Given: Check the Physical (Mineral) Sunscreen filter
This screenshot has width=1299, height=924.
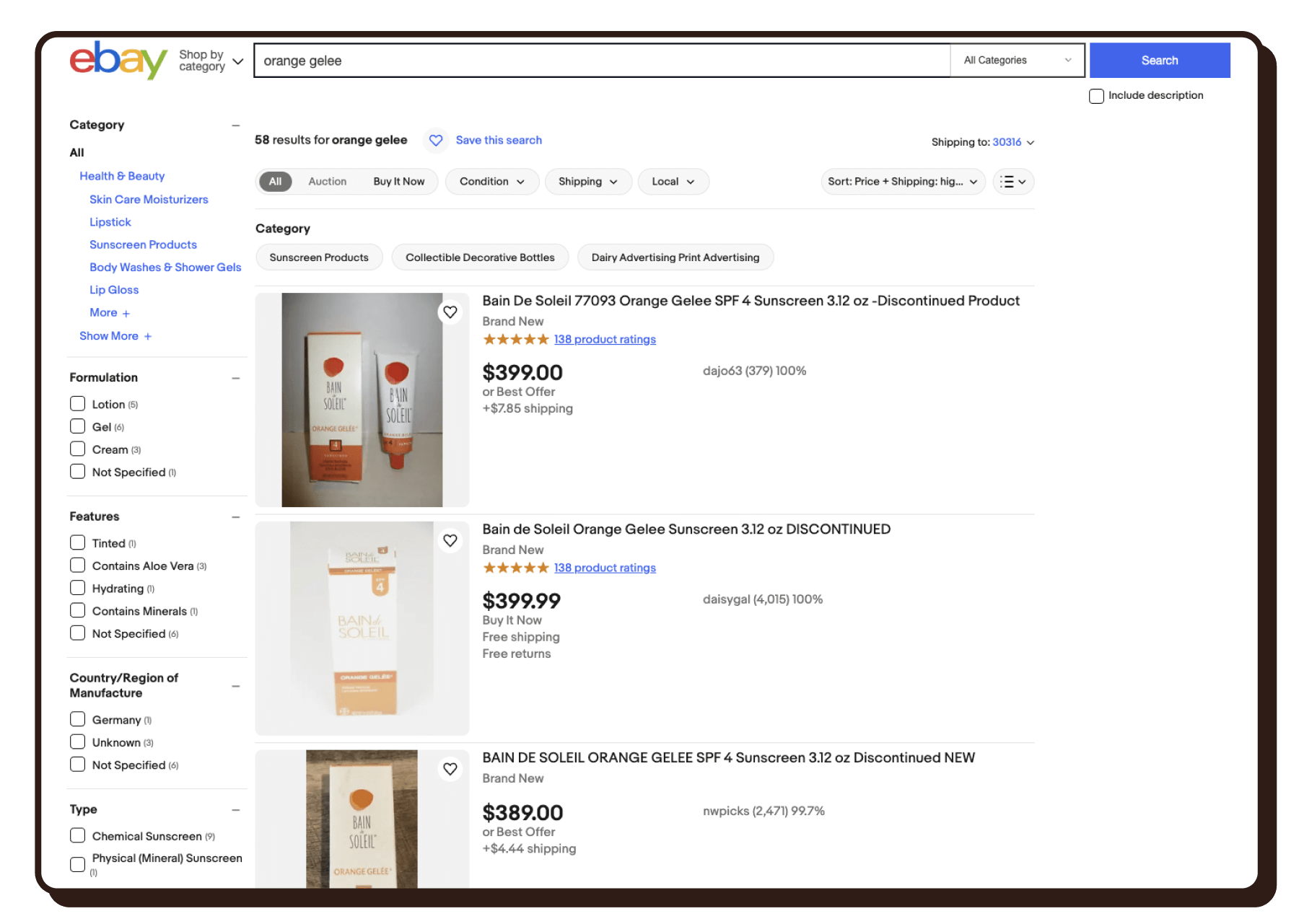Looking at the screenshot, I should click(77, 864).
